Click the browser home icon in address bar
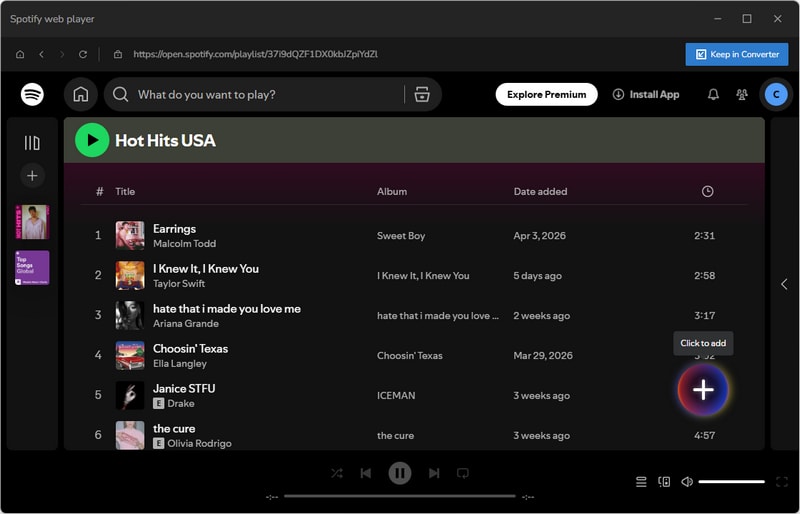Viewport: 800px width, 514px height. tap(20, 54)
